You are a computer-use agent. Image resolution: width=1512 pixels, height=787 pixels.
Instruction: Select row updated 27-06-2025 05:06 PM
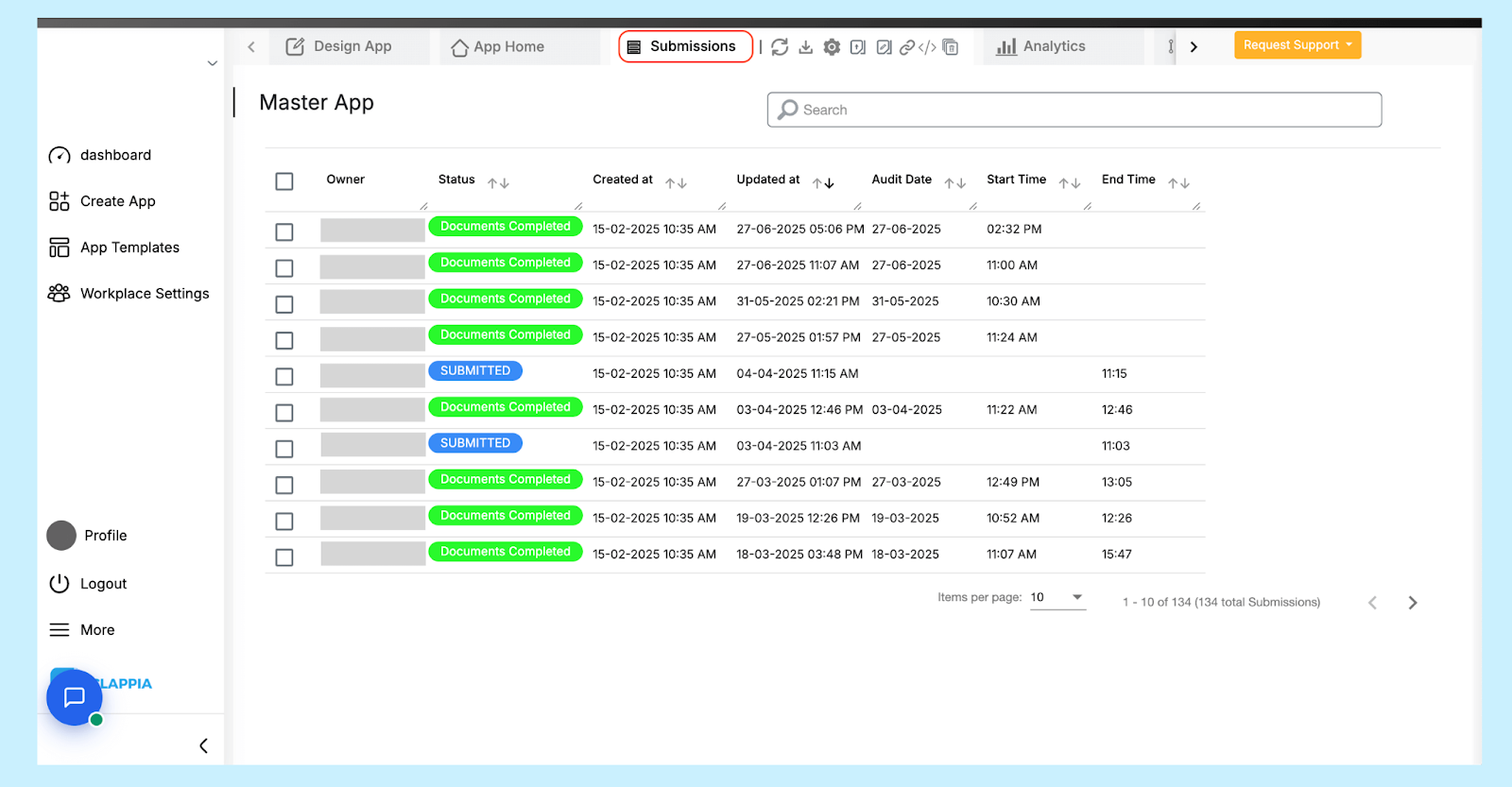click(284, 232)
